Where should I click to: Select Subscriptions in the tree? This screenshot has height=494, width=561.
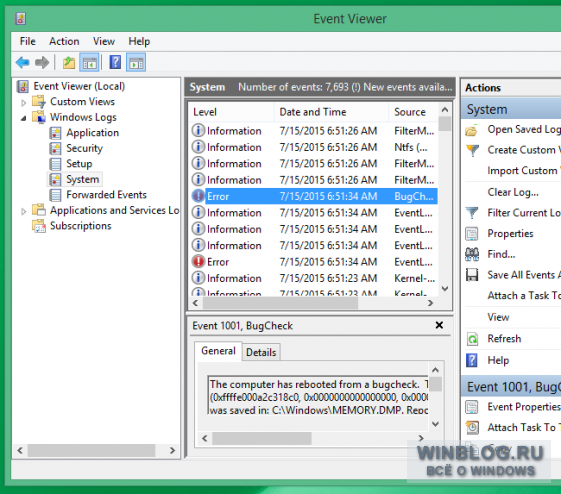[x=81, y=226]
